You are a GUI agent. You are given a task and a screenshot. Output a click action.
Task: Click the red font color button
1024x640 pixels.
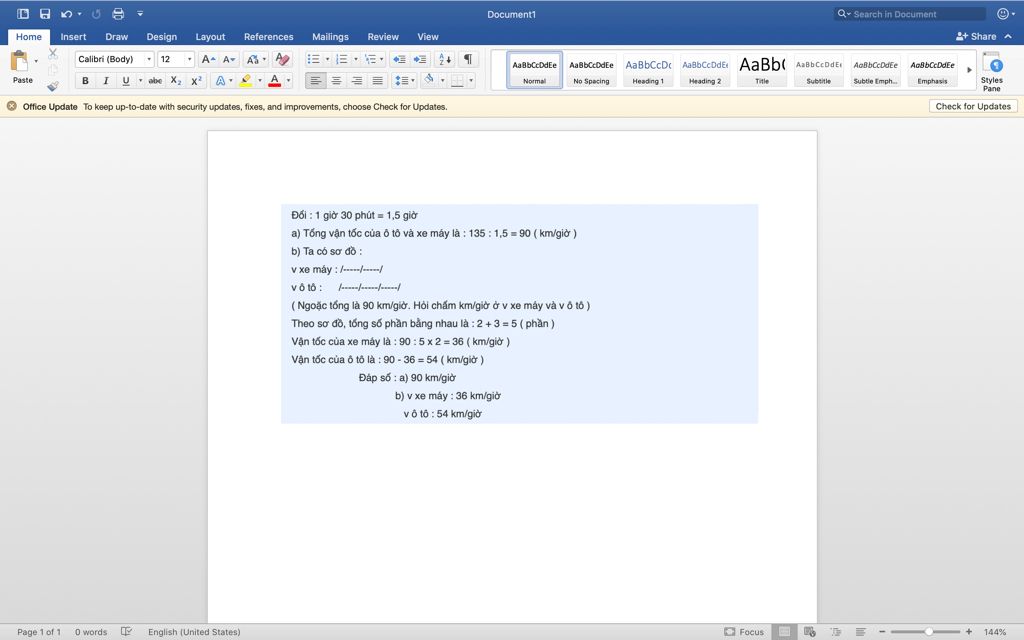tap(274, 81)
